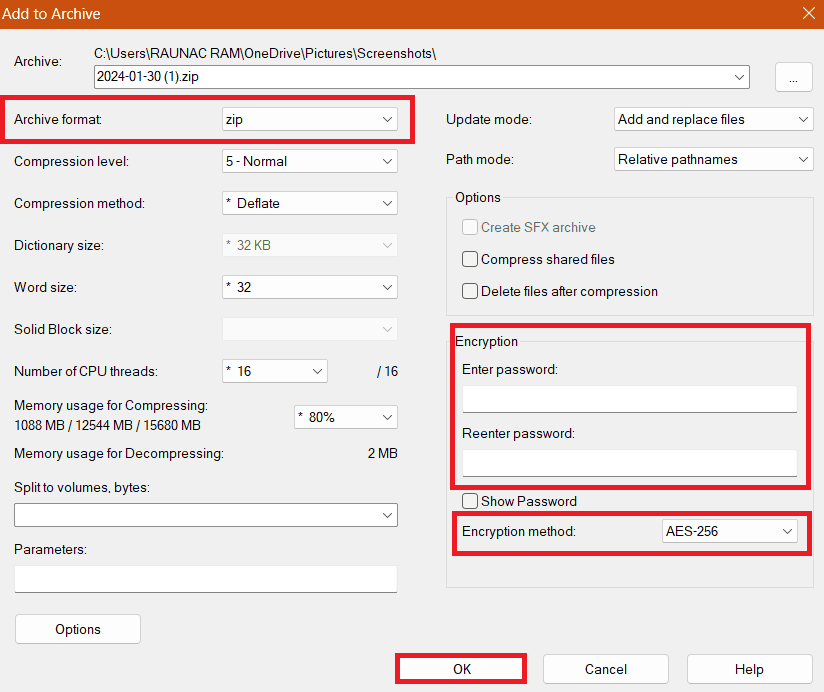Toggle the Show Password checkbox
This screenshot has width=824, height=692.
(470, 501)
